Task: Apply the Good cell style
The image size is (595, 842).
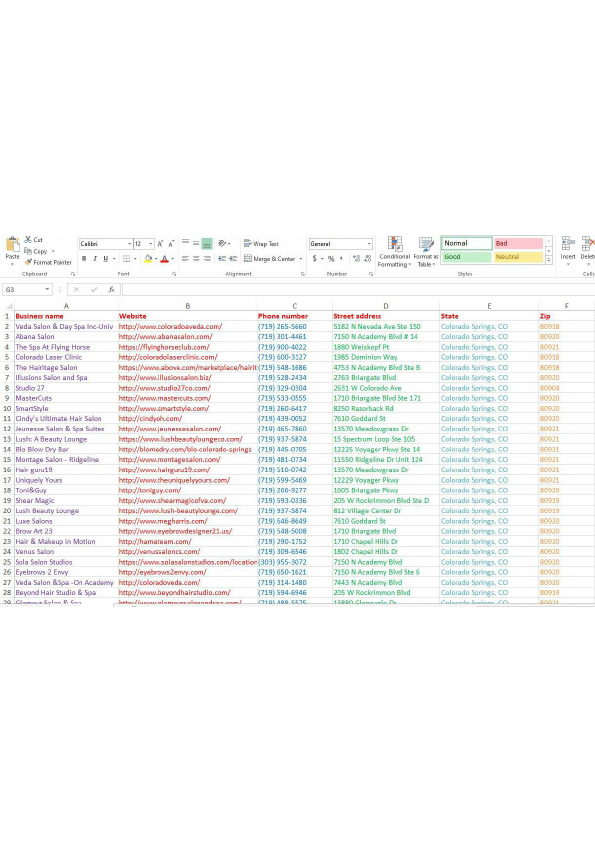Action: 467,257
